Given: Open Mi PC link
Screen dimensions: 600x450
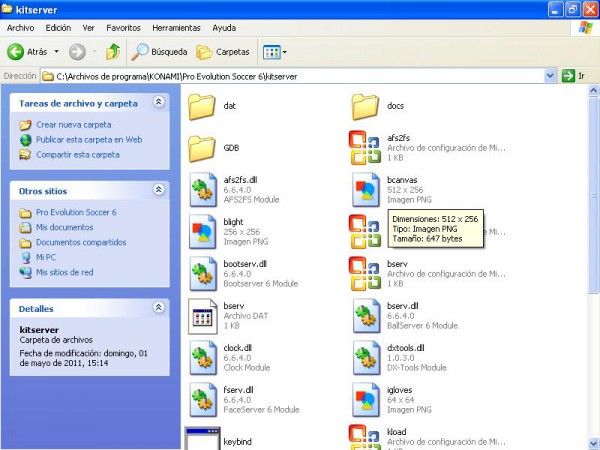Looking at the screenshot, I should pos(46,257).
